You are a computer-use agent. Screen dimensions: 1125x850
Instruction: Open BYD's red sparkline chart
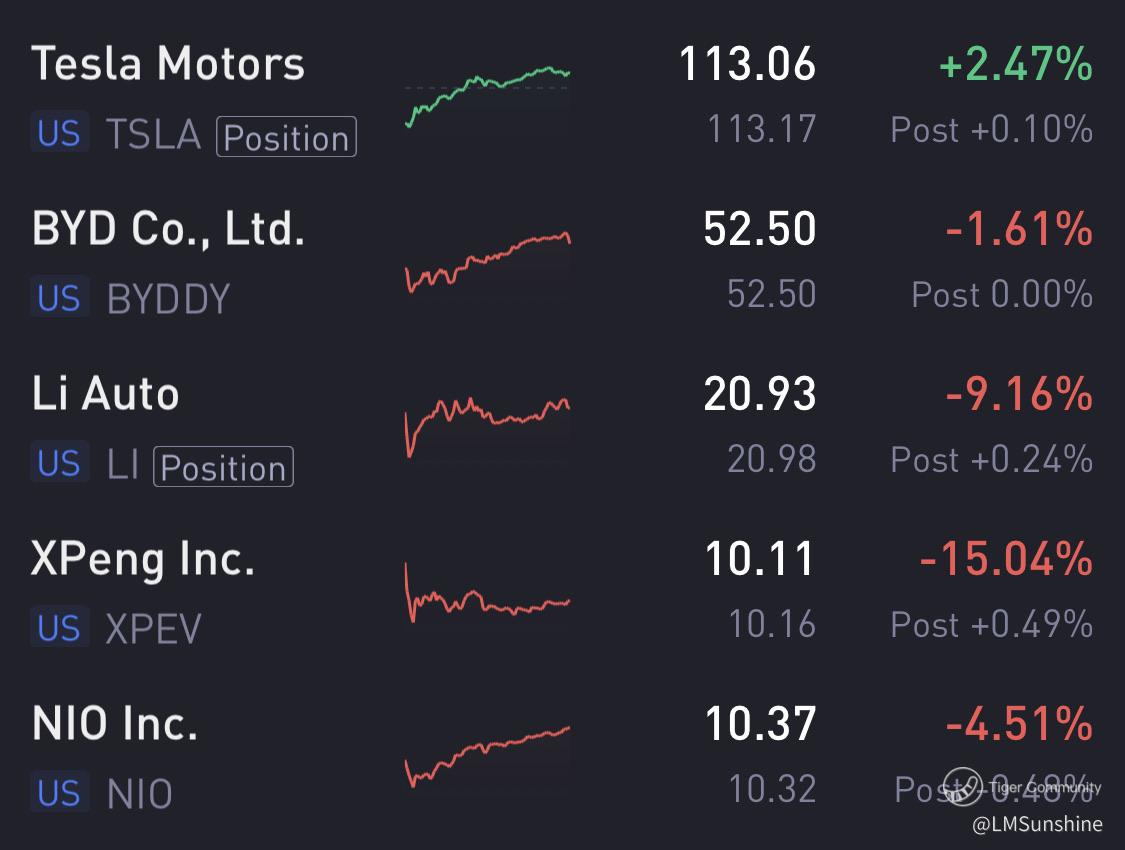(x=488, y=262)
